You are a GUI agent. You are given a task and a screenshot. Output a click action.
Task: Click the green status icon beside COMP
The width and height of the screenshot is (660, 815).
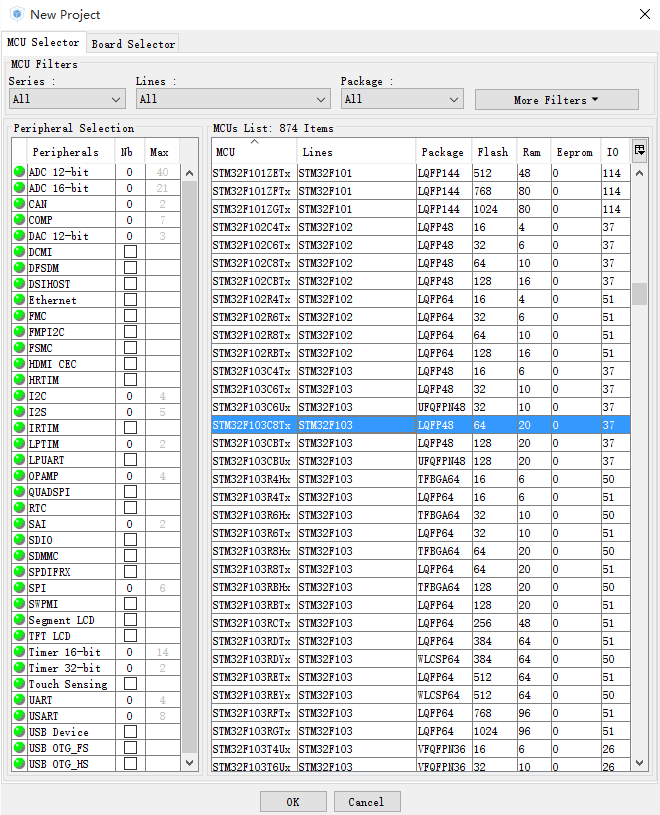19,219
